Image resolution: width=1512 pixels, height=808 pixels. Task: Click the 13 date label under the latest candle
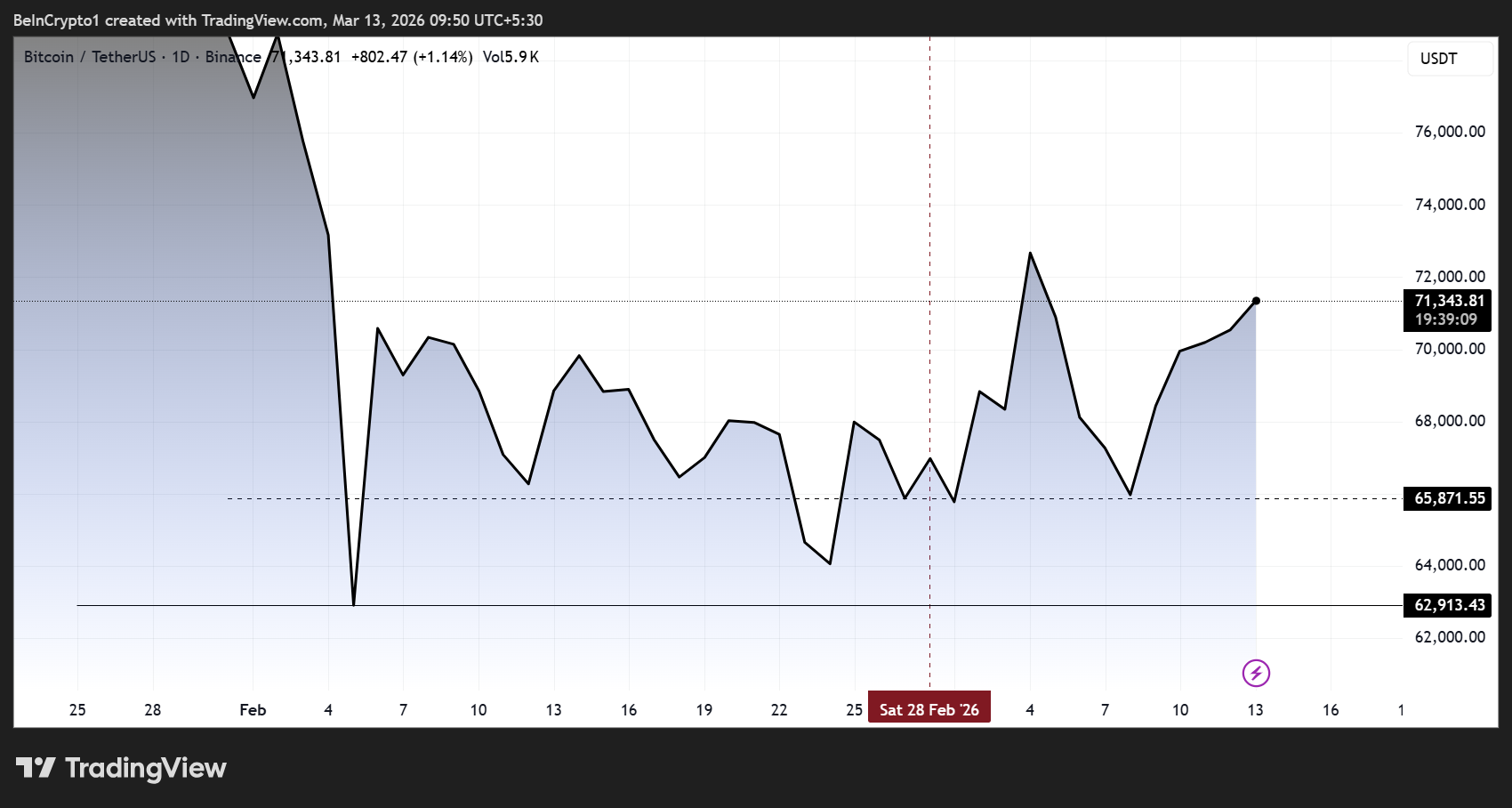[x=1255, y=710]
